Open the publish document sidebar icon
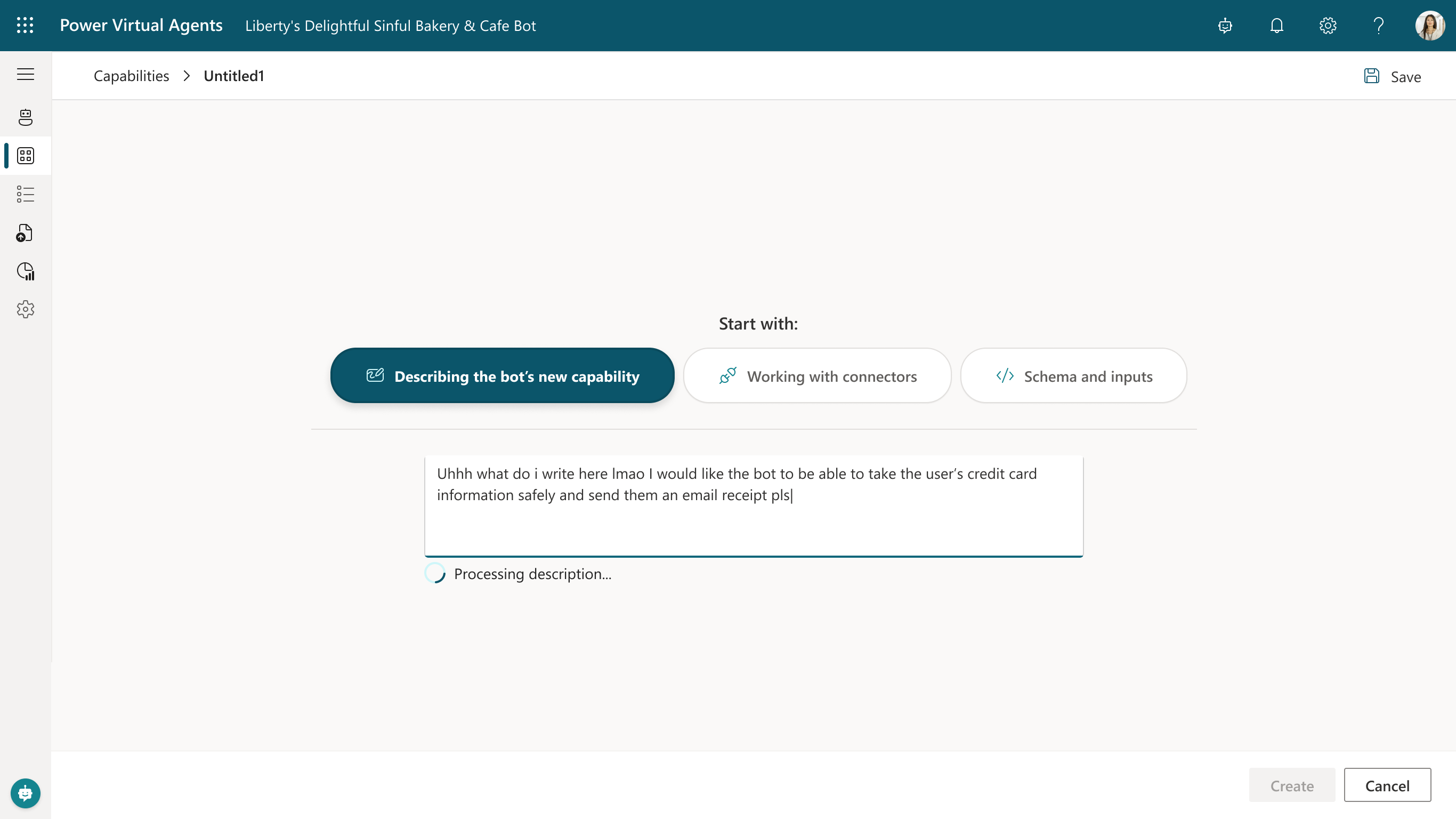 click(26, 232)
